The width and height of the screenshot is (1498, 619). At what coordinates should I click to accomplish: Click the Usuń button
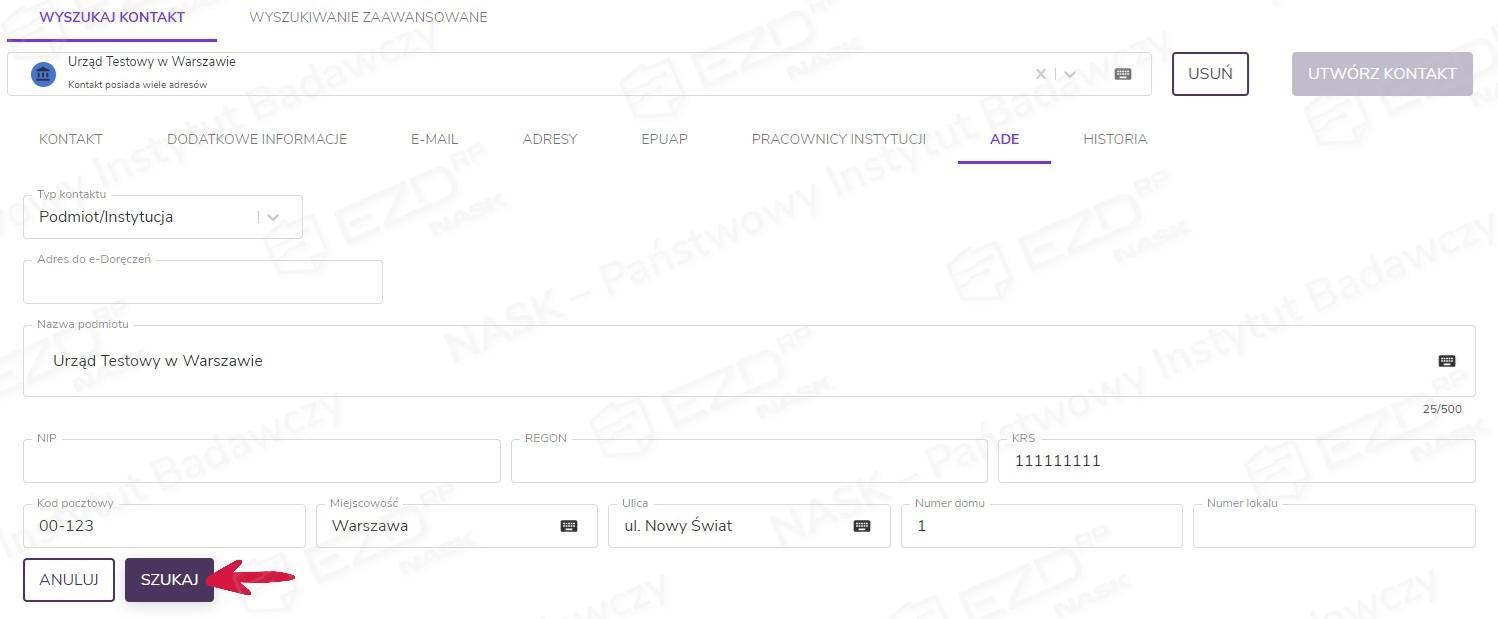click(1210, 74)
